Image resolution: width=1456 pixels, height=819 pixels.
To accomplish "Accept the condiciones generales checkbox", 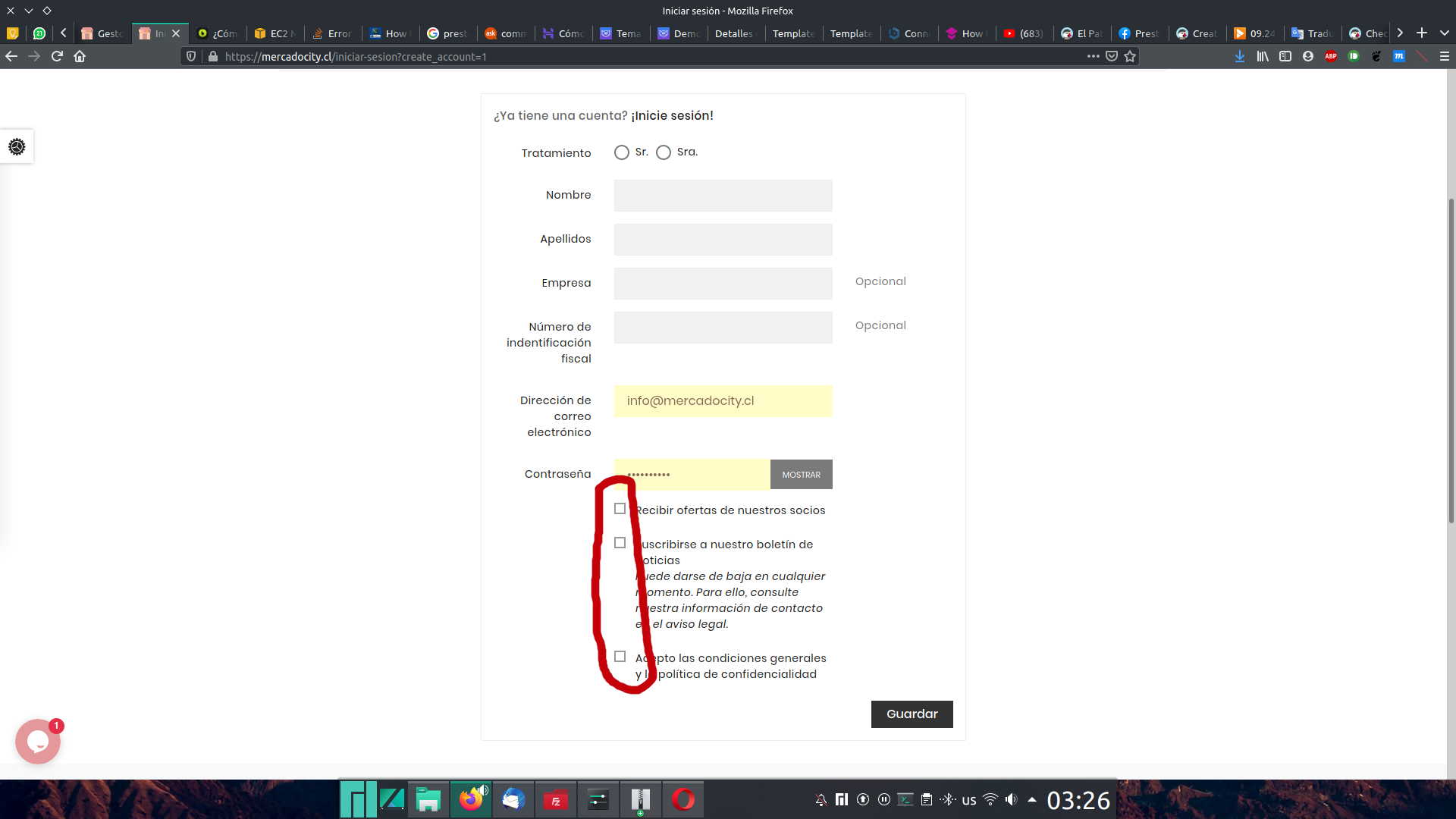I will [620, 657].
